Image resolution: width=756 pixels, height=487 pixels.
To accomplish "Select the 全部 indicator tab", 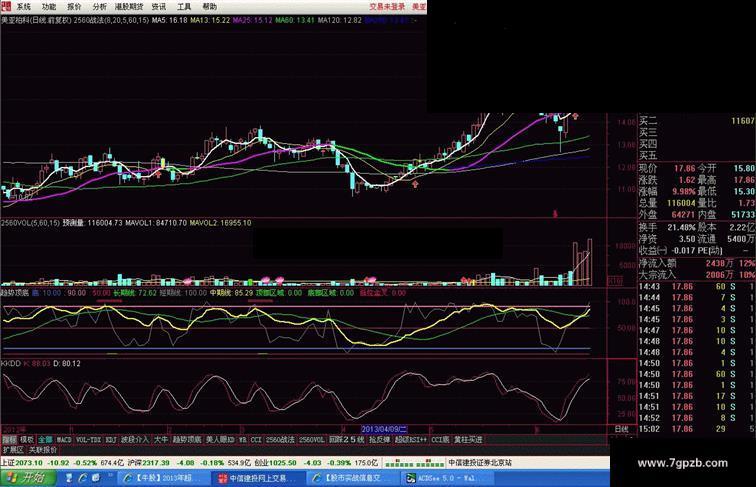I will [45, 440].
